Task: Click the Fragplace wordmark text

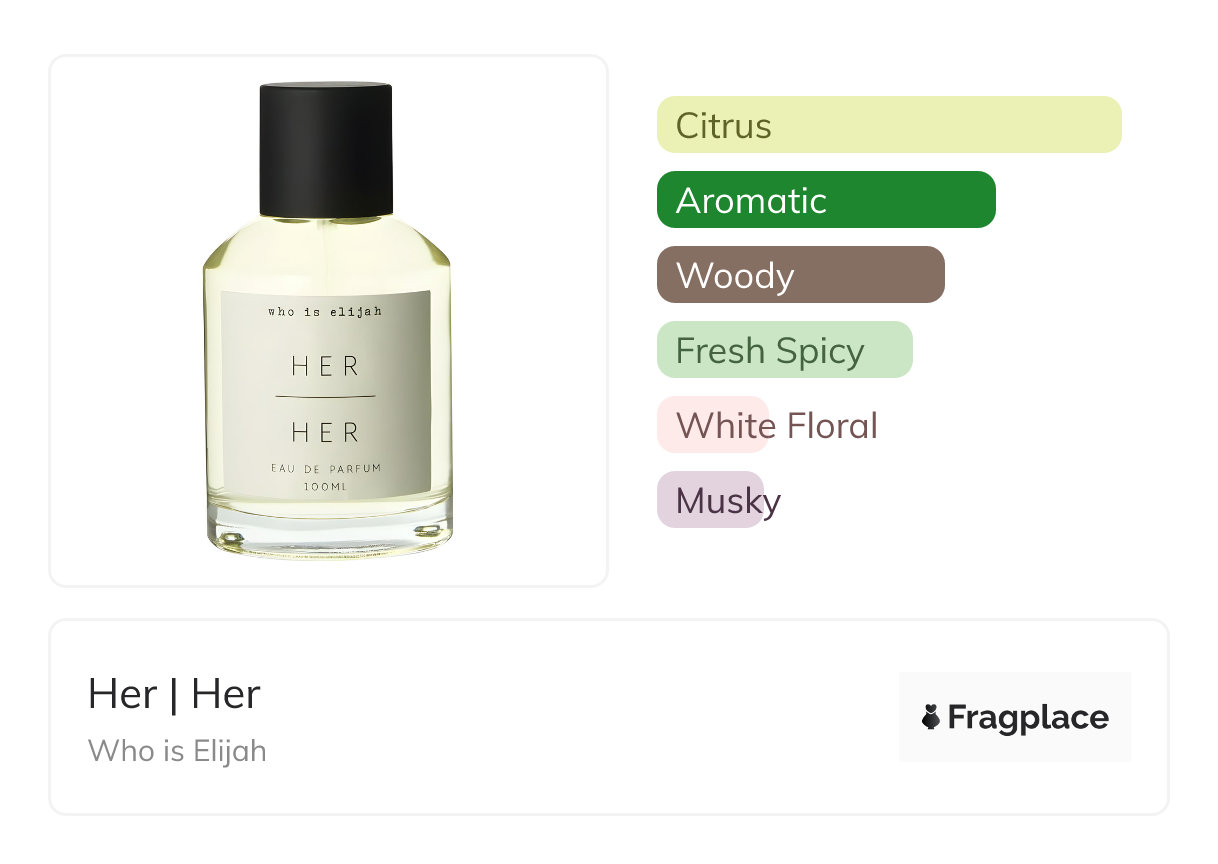Action: point(1028,718)
